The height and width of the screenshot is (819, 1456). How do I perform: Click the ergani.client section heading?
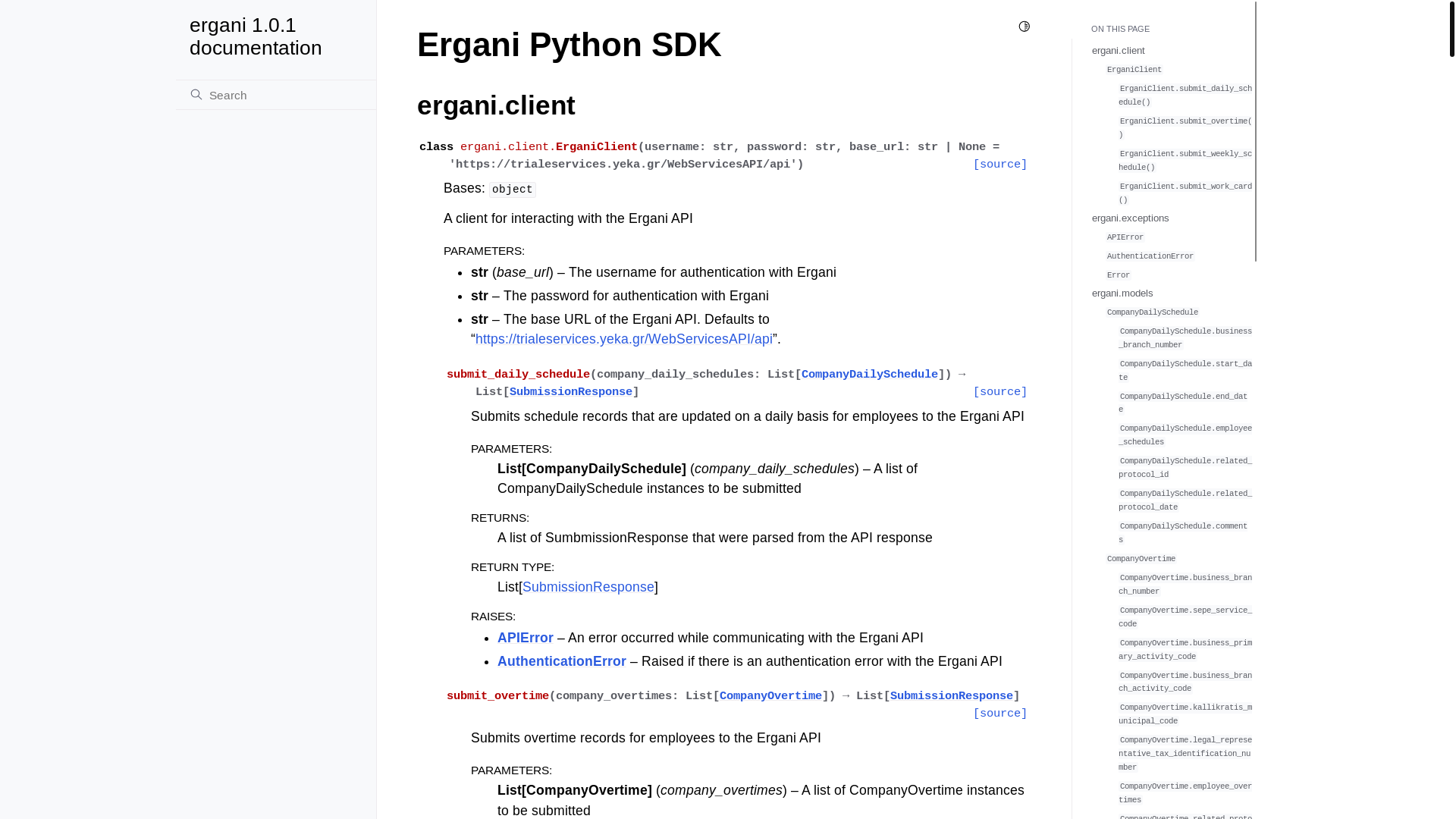tap(496, 105)
